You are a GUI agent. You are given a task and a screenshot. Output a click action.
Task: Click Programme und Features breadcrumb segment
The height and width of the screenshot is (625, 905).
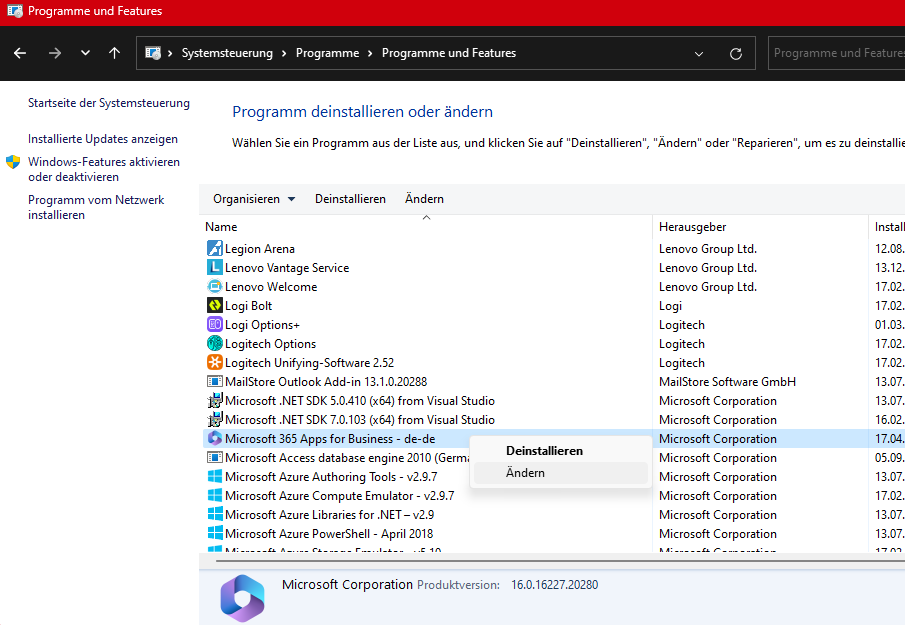449,53
